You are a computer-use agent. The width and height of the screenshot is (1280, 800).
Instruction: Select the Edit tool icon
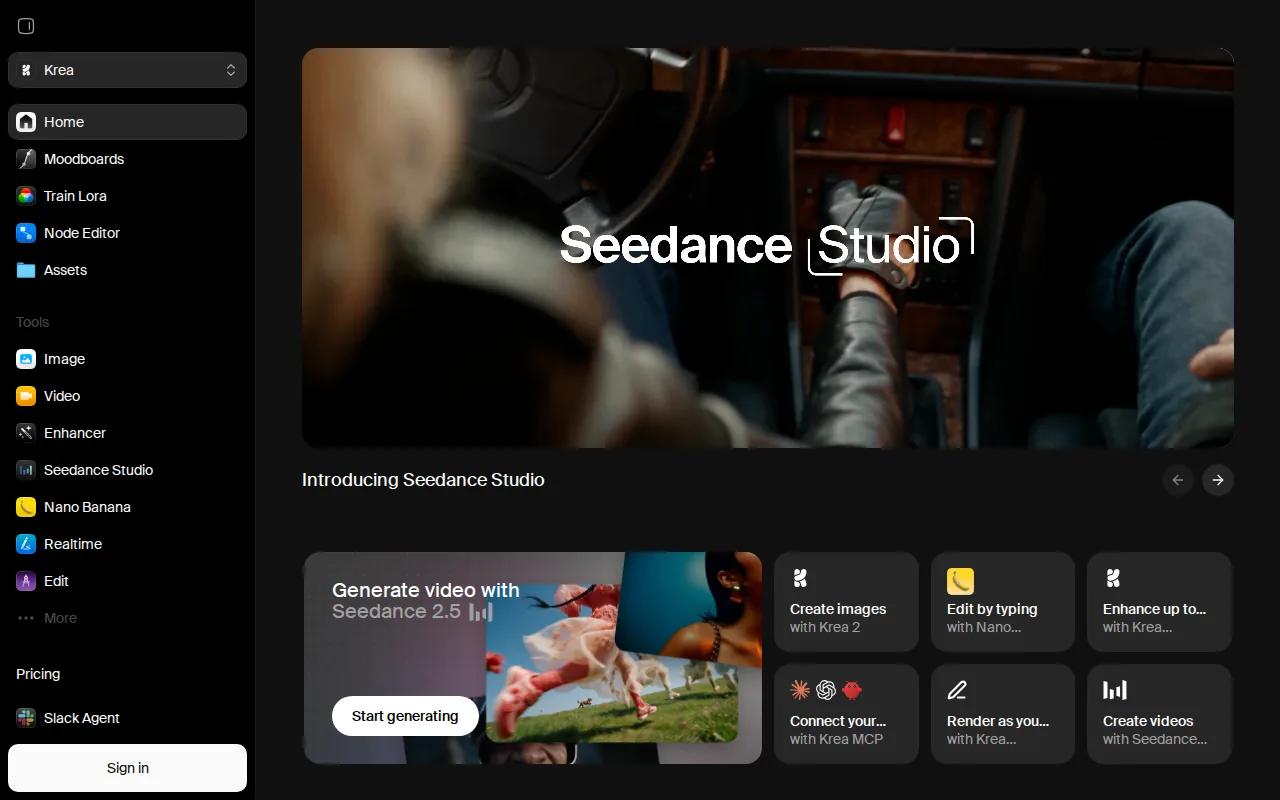tap(26, 581)
